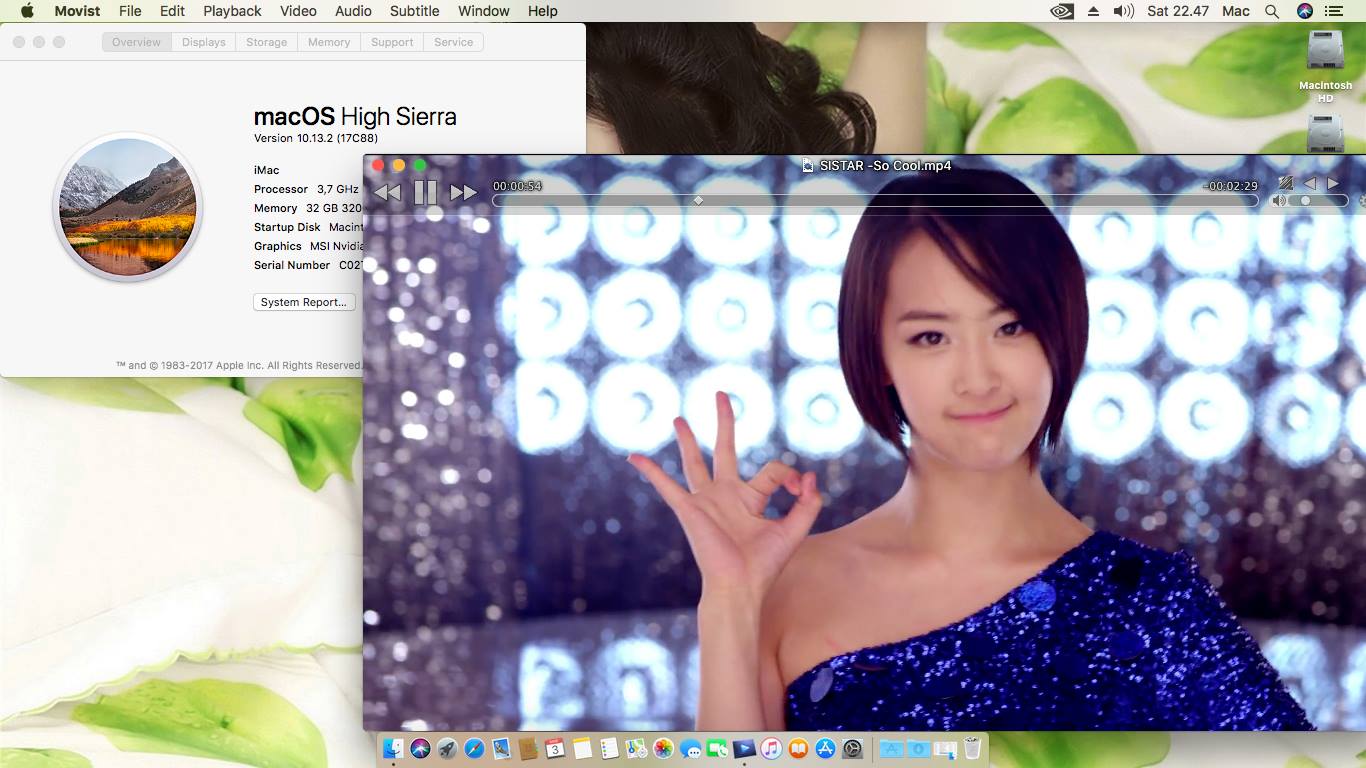The width and height of the screenshot is (1366, 768).
Task: Click the striped square icon in Movist controls
Action: click(1286, 183)
